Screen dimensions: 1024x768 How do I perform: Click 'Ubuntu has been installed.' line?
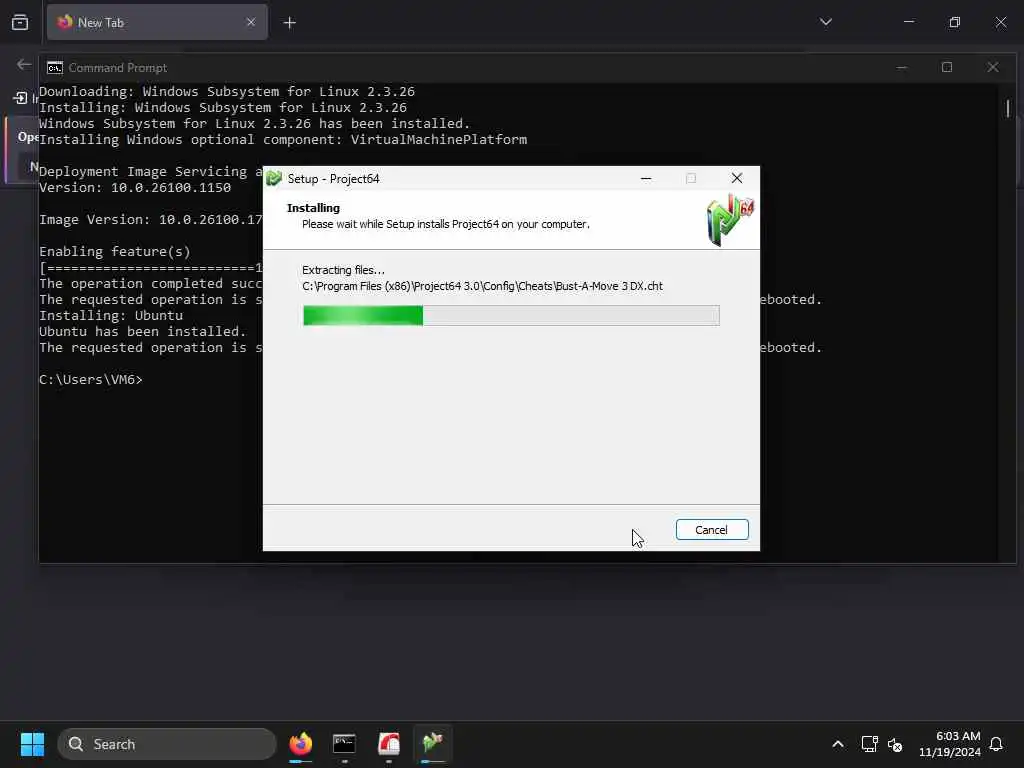point(142,331)
